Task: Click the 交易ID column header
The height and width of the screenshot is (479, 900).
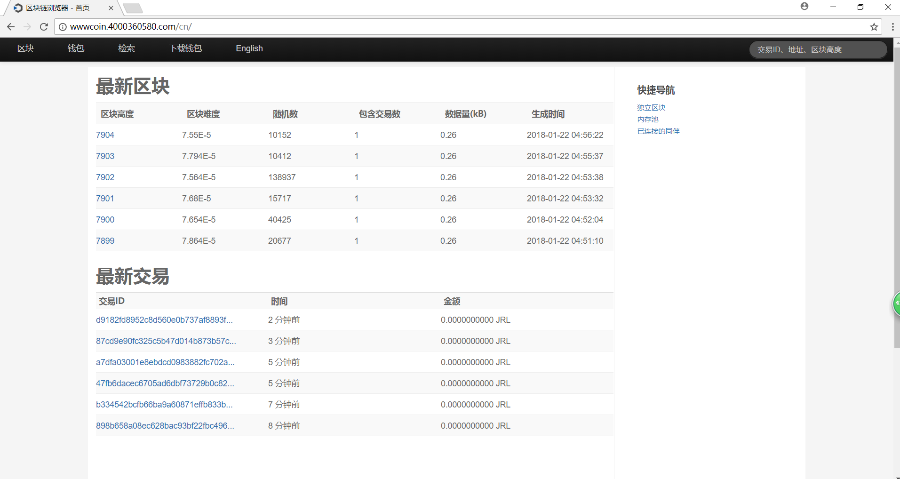Action: pyautogui.click(x=112, y=301)
